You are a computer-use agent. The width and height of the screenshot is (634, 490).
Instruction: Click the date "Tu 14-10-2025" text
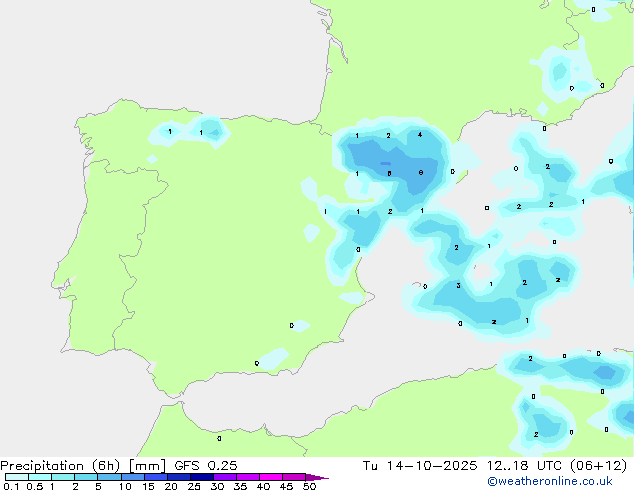point(420,466)
